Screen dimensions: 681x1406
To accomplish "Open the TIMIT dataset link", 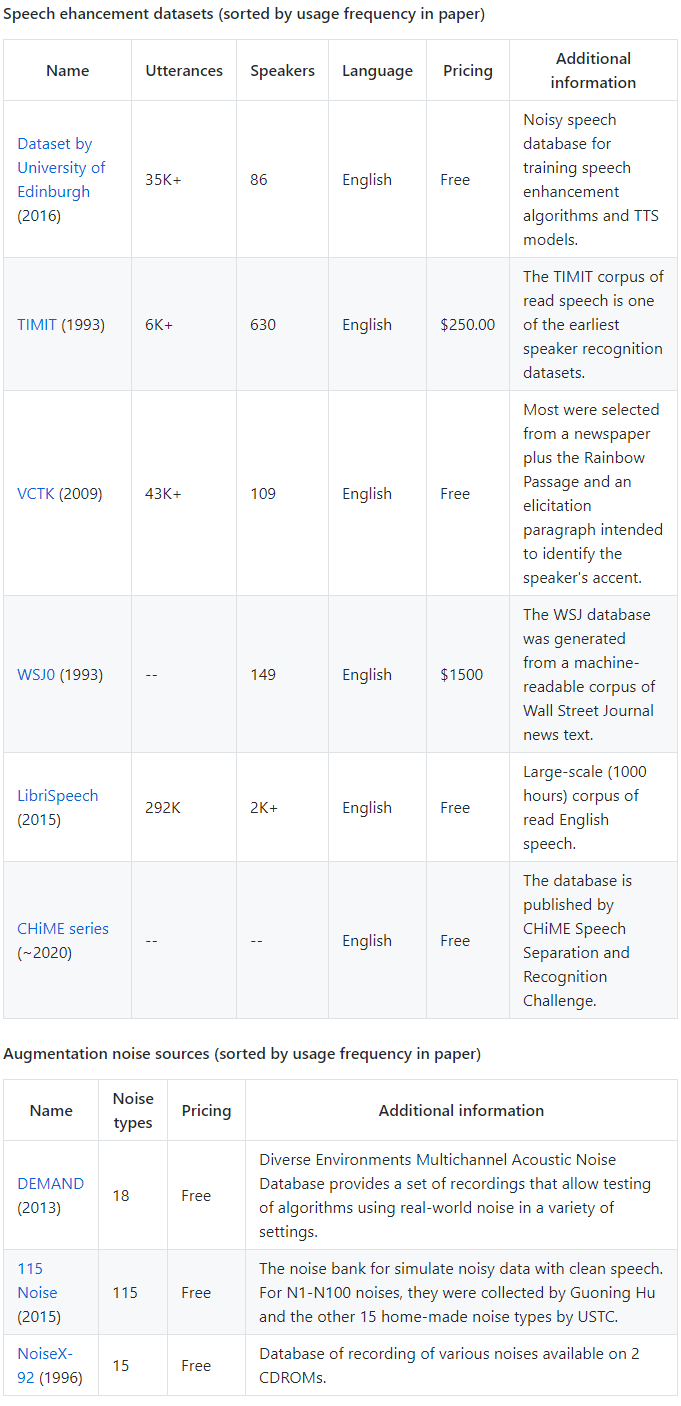I will click(x=37, y=325).
